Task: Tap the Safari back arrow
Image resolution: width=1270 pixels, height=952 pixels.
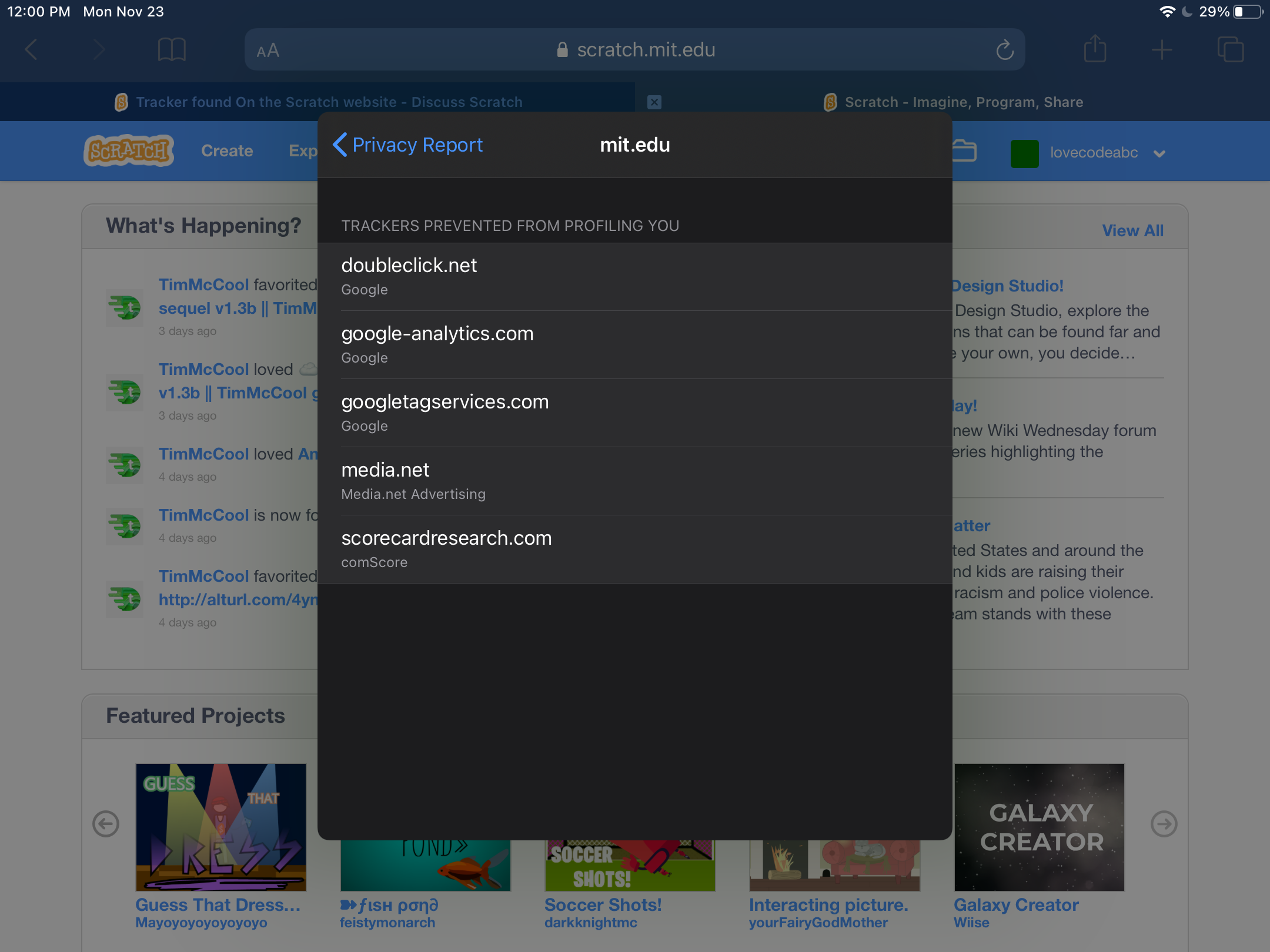Action: click(x=32, y=50)
